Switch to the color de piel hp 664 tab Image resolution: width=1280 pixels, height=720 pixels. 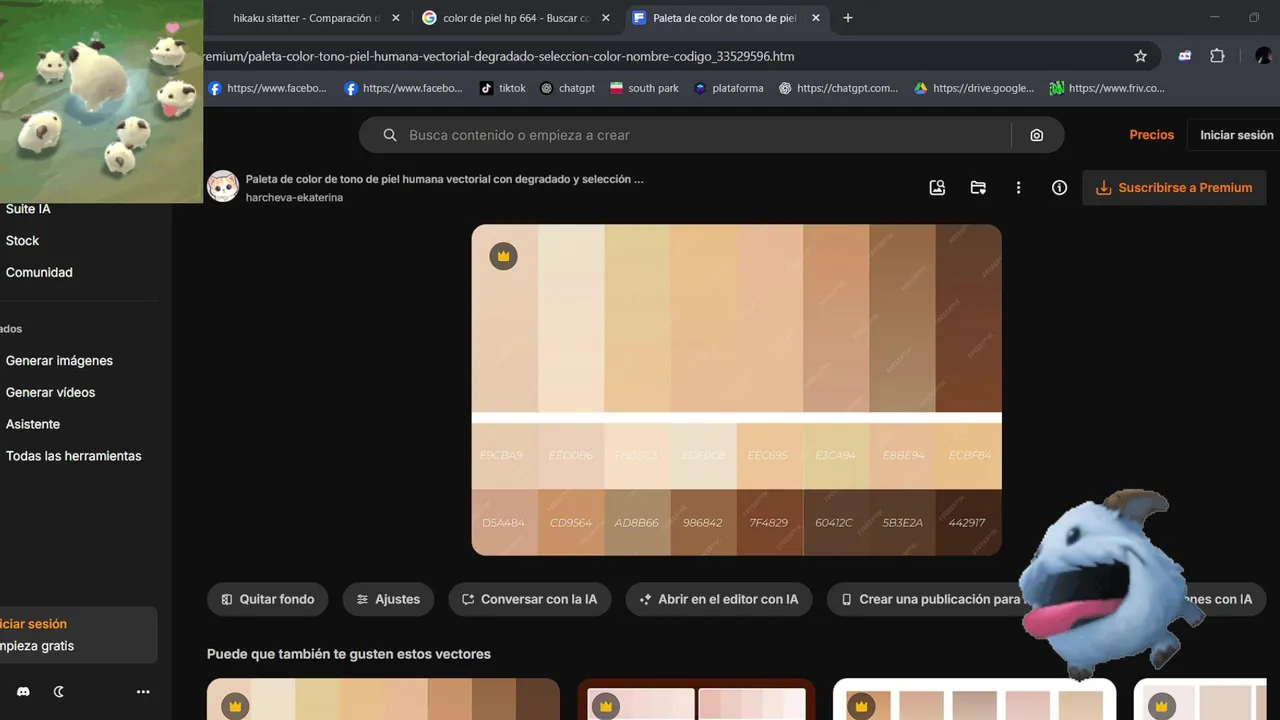tap(516, 18)
